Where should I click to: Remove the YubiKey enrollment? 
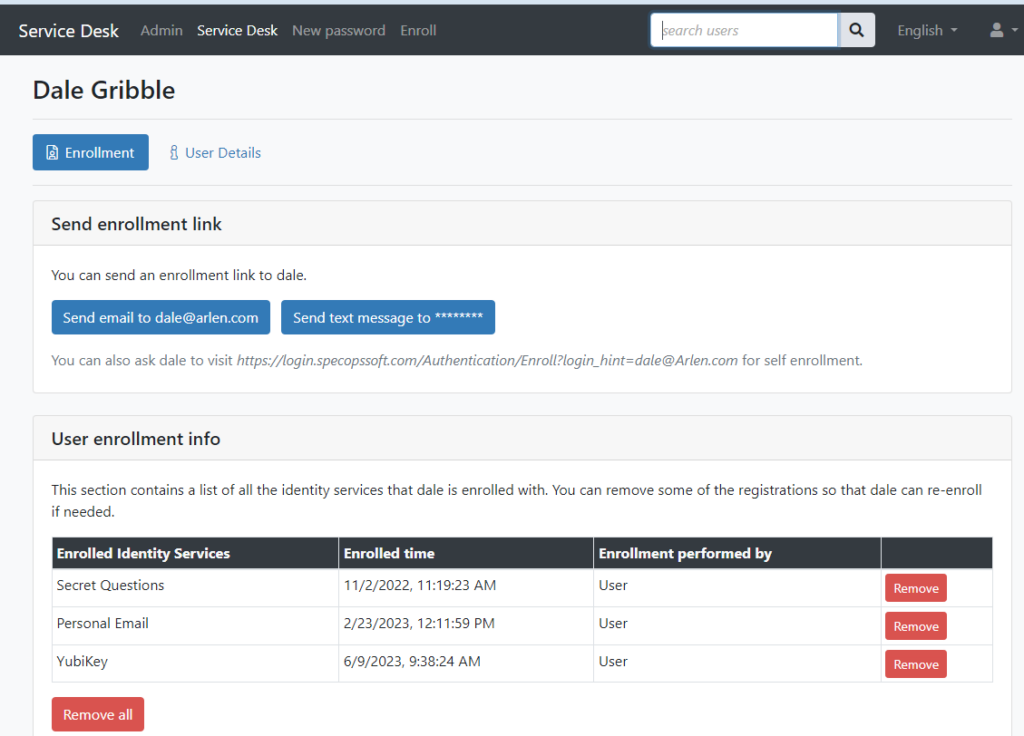click(916, 664)
